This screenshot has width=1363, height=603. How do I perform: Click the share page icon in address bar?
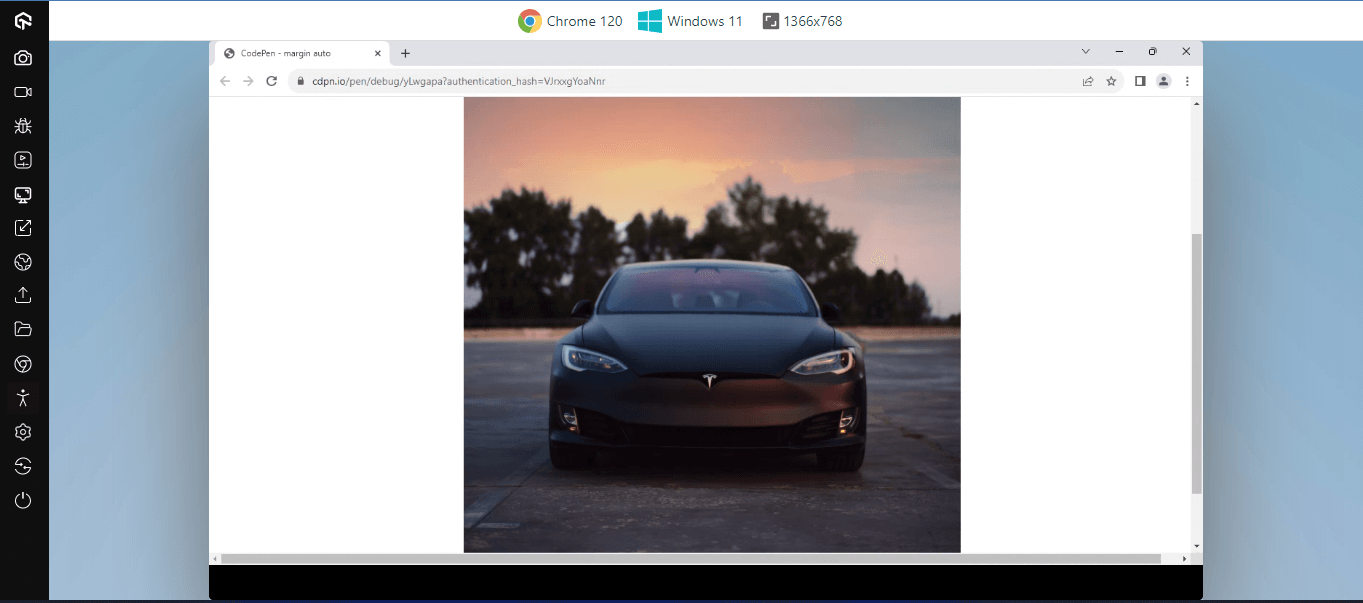[1088, 81]
